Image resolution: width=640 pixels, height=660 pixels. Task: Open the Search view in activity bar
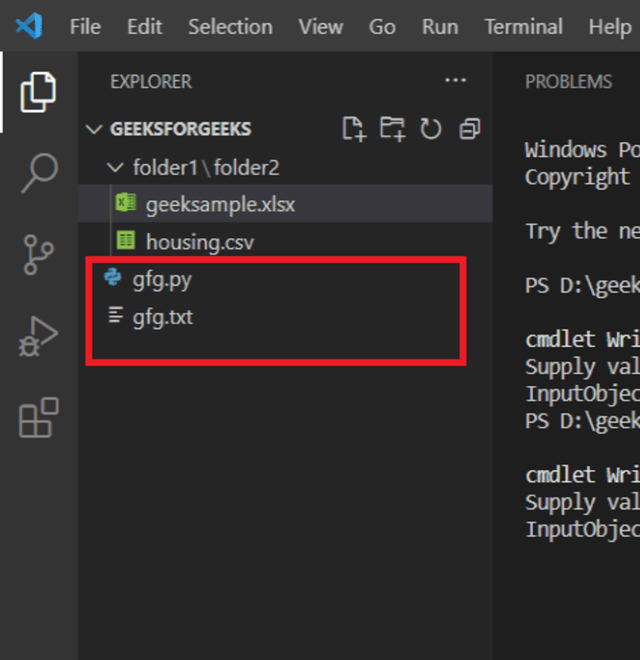coord(39,173)
